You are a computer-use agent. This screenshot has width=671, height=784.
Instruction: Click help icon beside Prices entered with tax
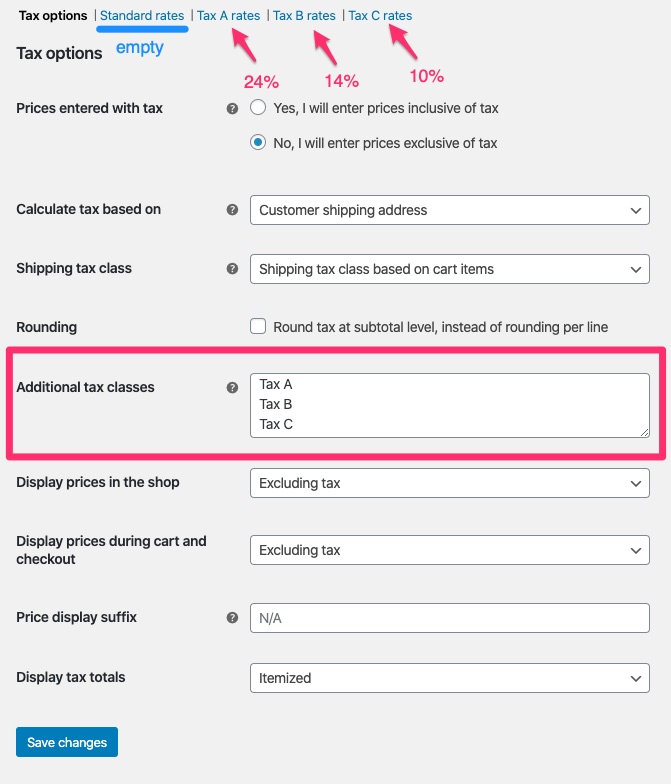coord(233,108)
